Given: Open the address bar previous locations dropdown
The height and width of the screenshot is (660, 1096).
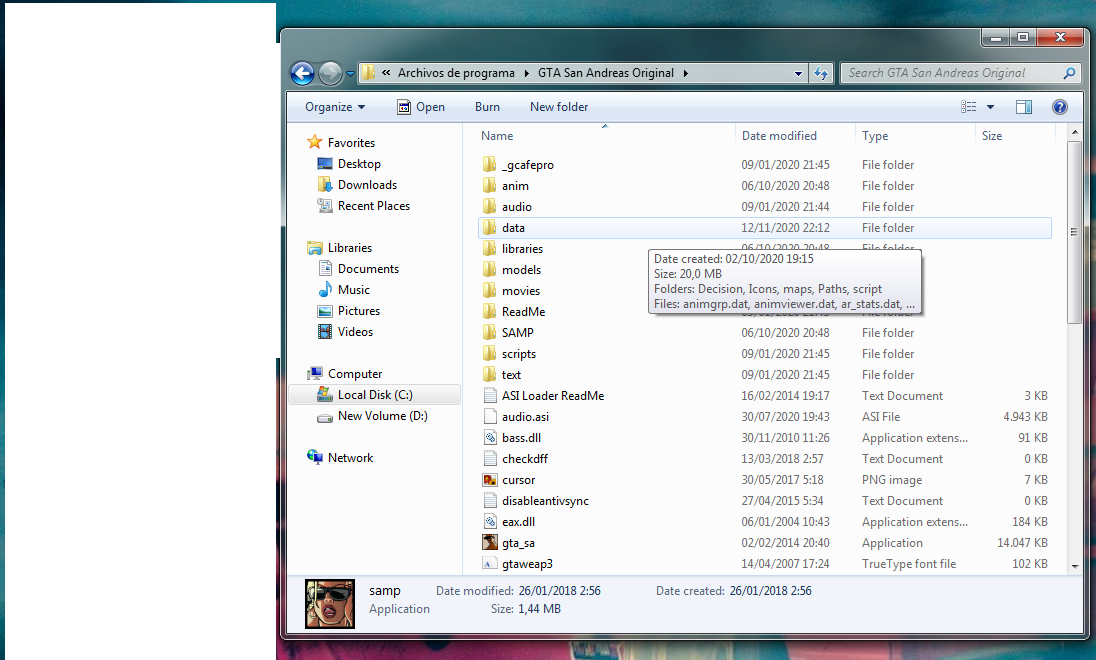Looking at the screenshot, I should click(x=798, y=73).
